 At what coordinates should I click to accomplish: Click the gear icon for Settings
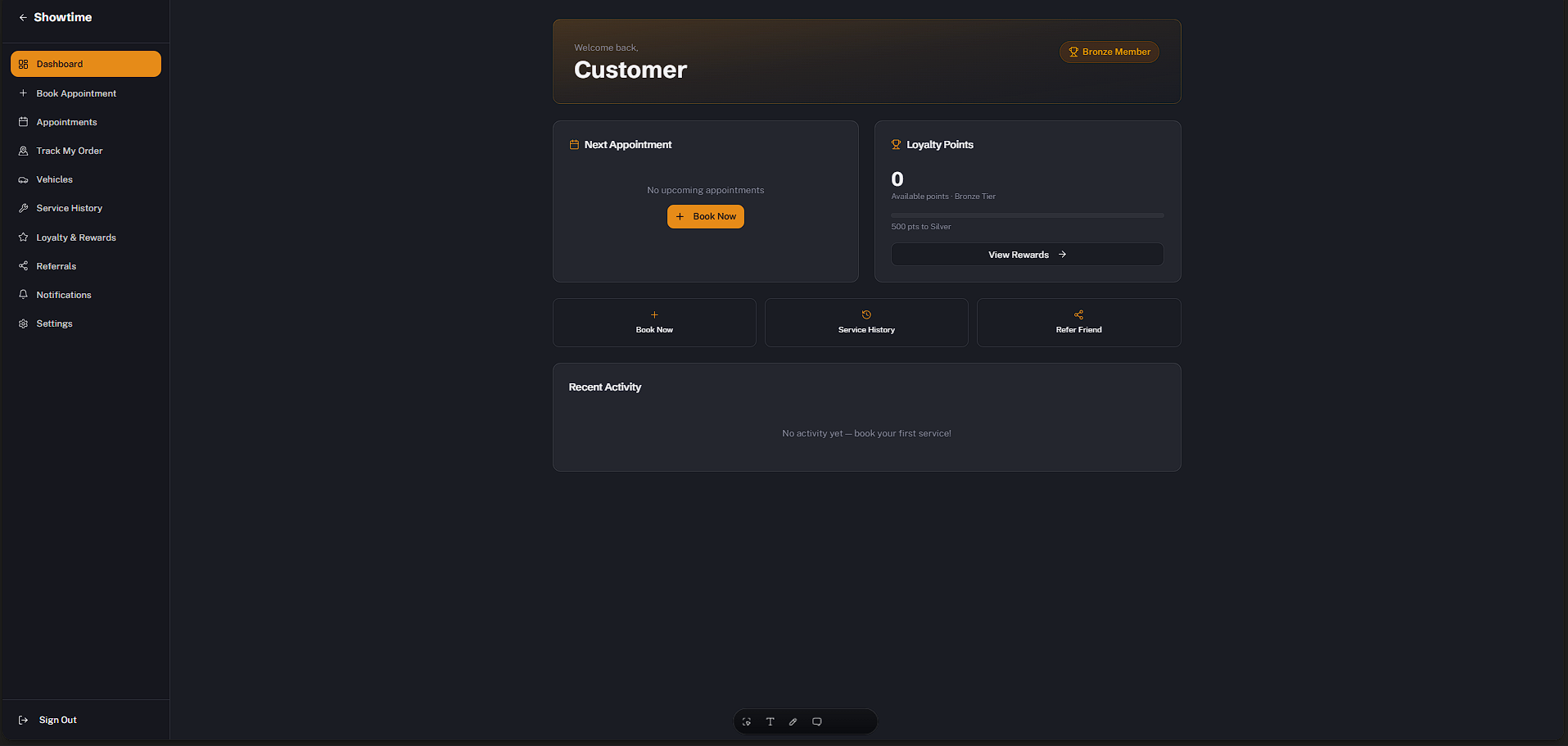(x=23, y=323)
